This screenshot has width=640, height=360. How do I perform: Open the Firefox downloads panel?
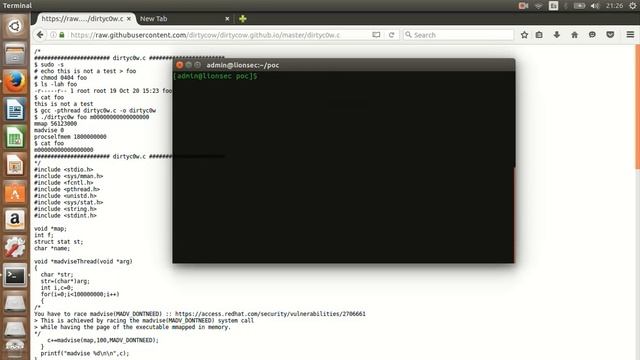[557, 35]
